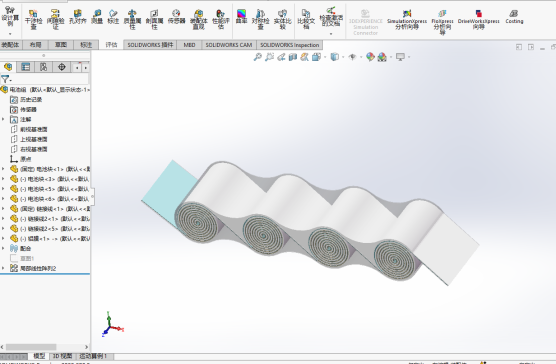
Task: Launch DriveWorksXpress wizard
Action: (x=479, y=20)
